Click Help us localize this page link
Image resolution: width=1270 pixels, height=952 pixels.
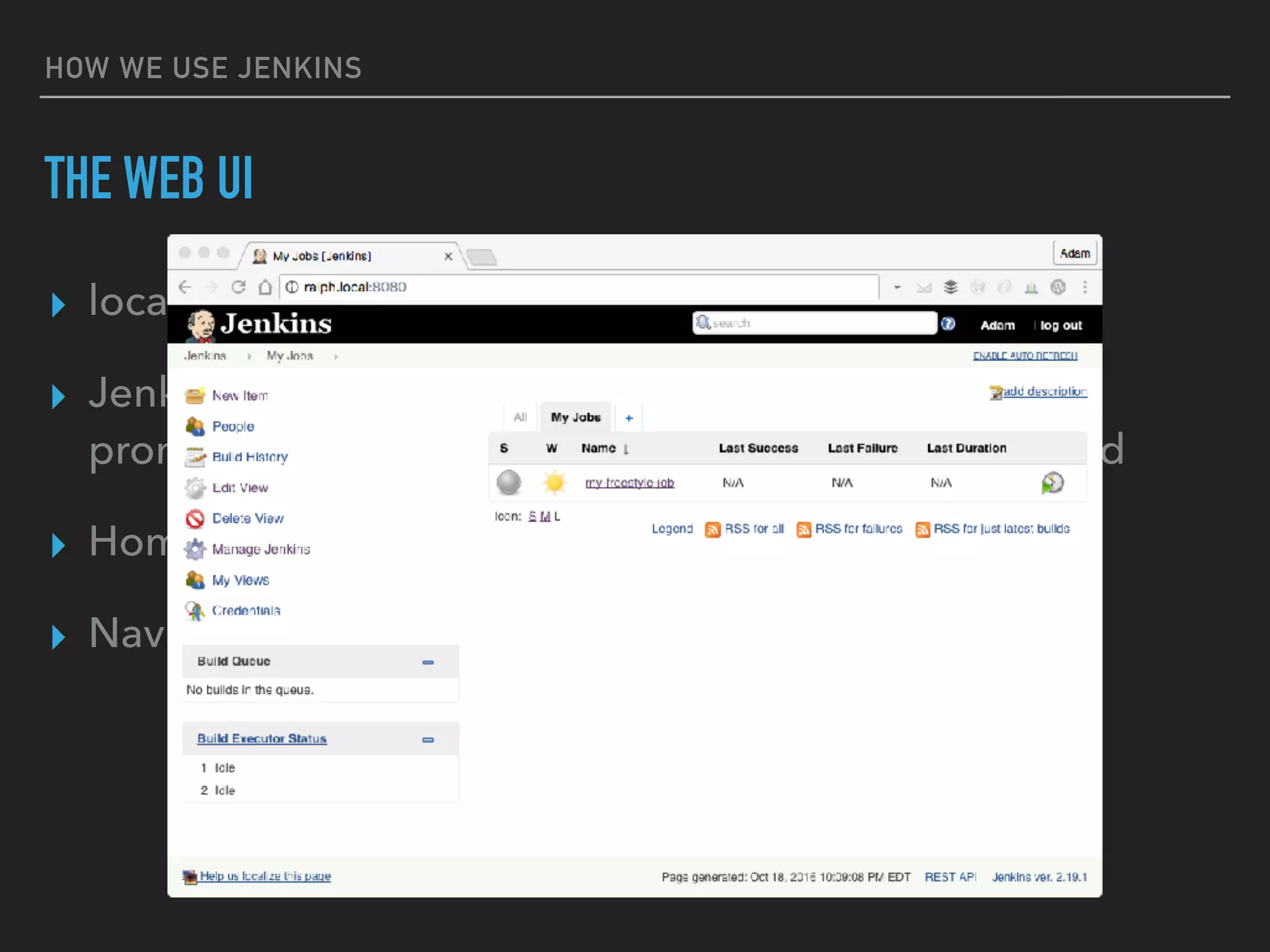tap(265, 876)
